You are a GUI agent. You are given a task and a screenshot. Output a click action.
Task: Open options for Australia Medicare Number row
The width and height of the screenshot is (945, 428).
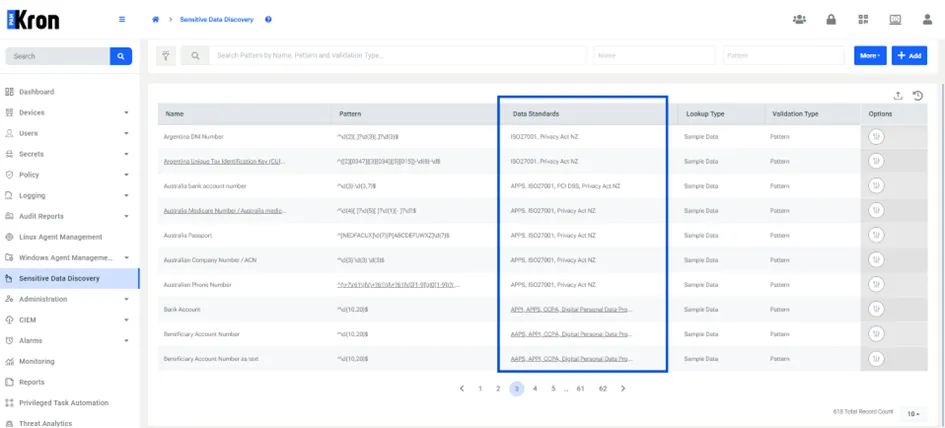[876, 210]
